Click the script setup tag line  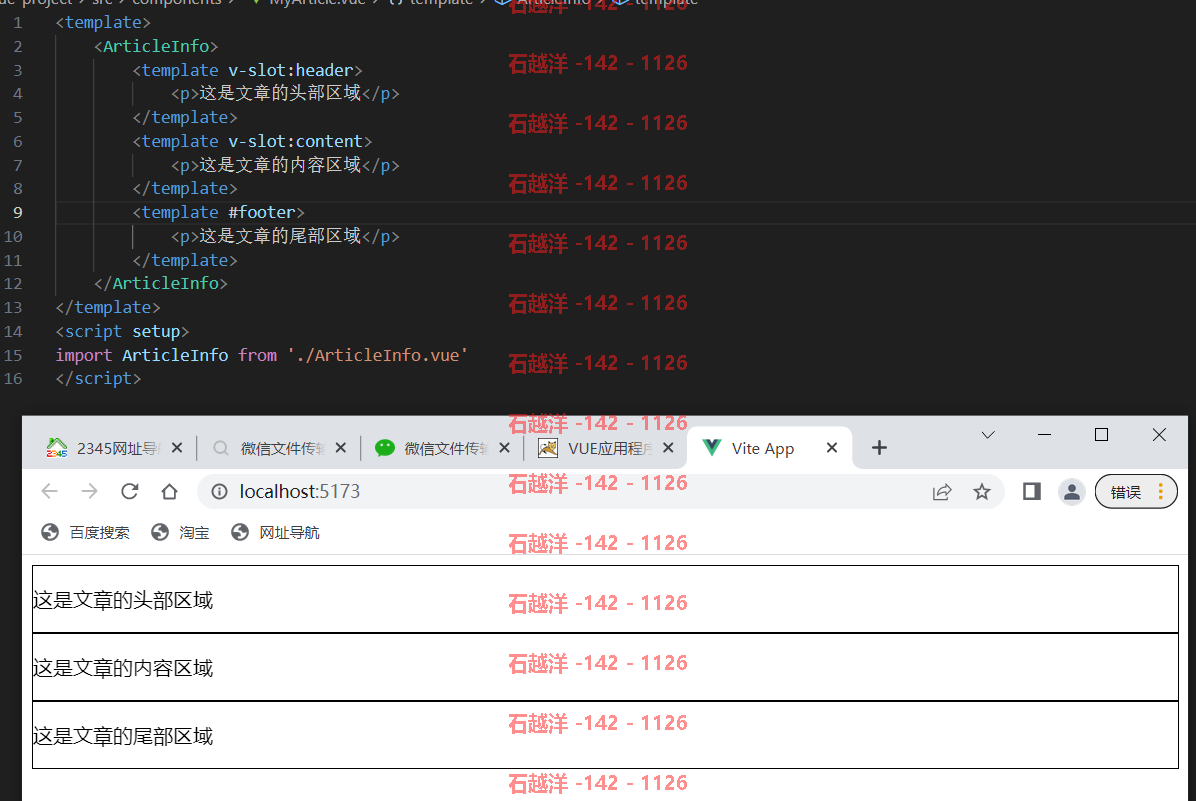click(x=122, y=331)
